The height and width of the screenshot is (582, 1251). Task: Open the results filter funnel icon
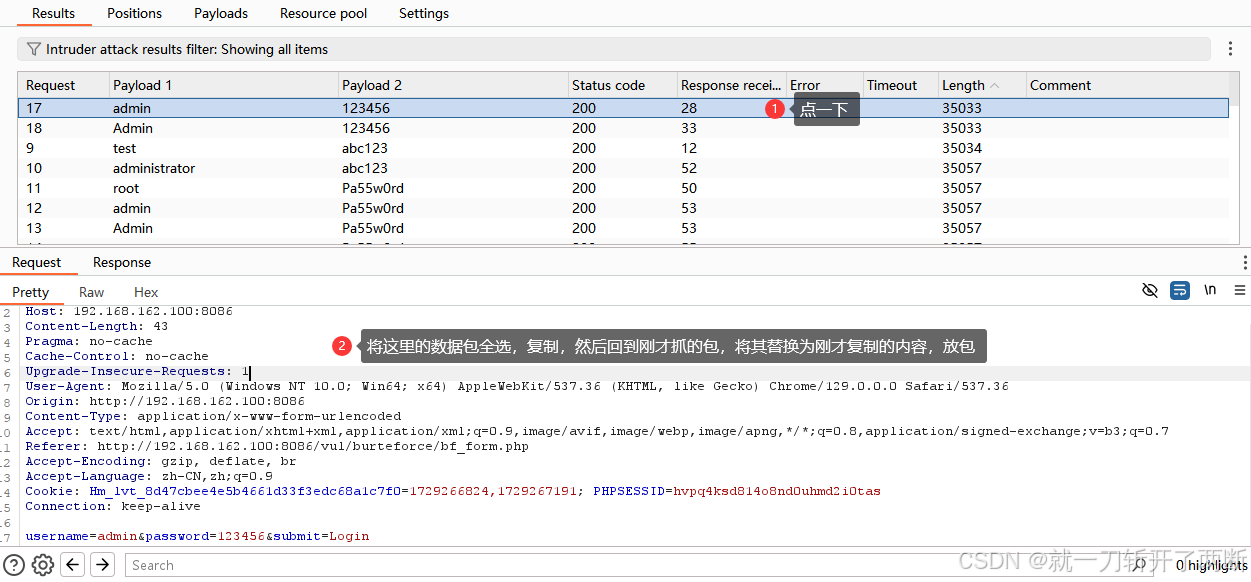point(34,49)
